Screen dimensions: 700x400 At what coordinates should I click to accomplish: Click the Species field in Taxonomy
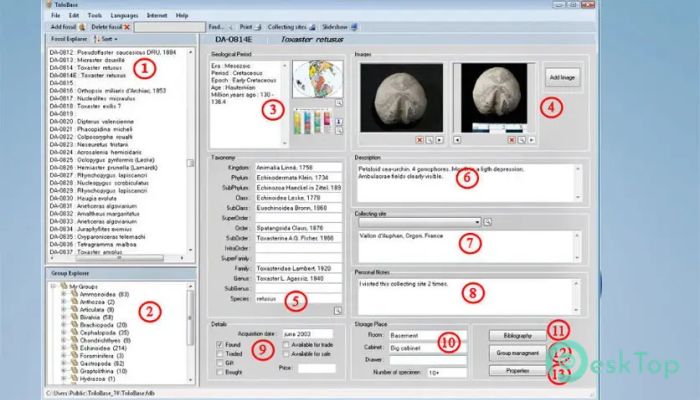(x=298, y=299)
